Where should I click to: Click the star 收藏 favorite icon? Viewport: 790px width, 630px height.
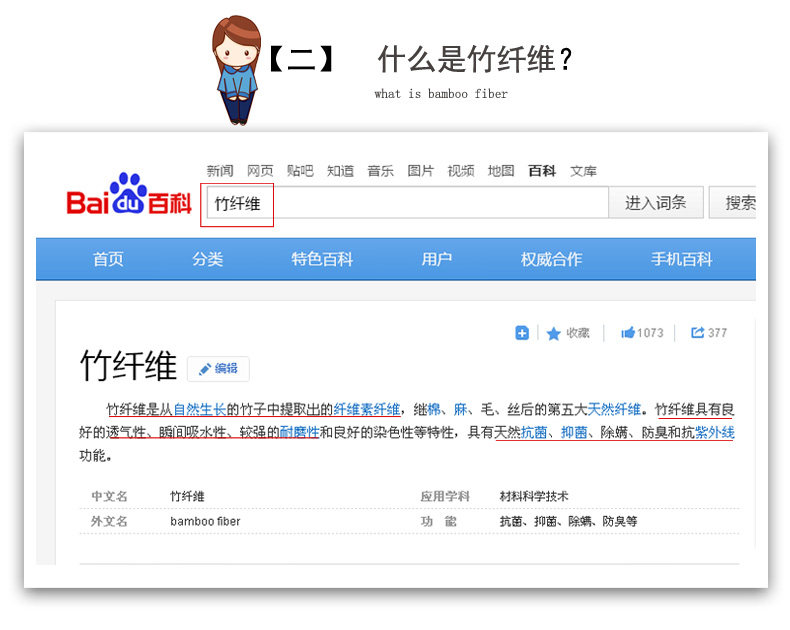point(554,334)
